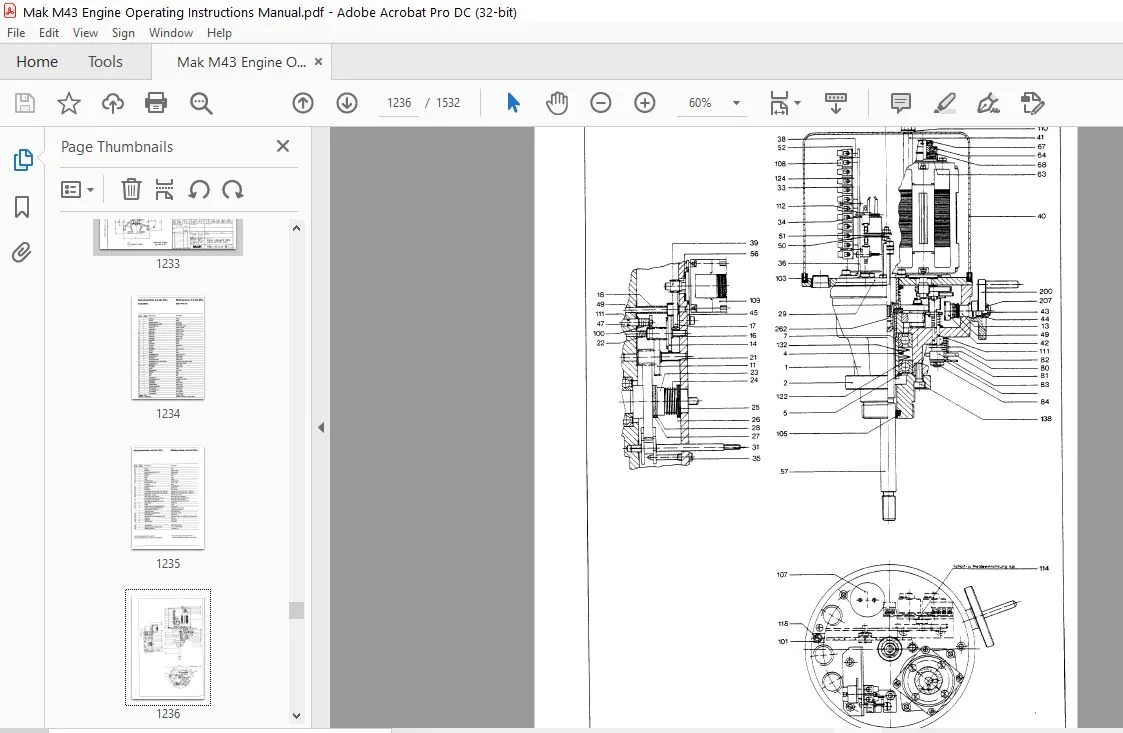Rotate page clockwise
The image size is (1123, 733).
click(x=233, y=190)
